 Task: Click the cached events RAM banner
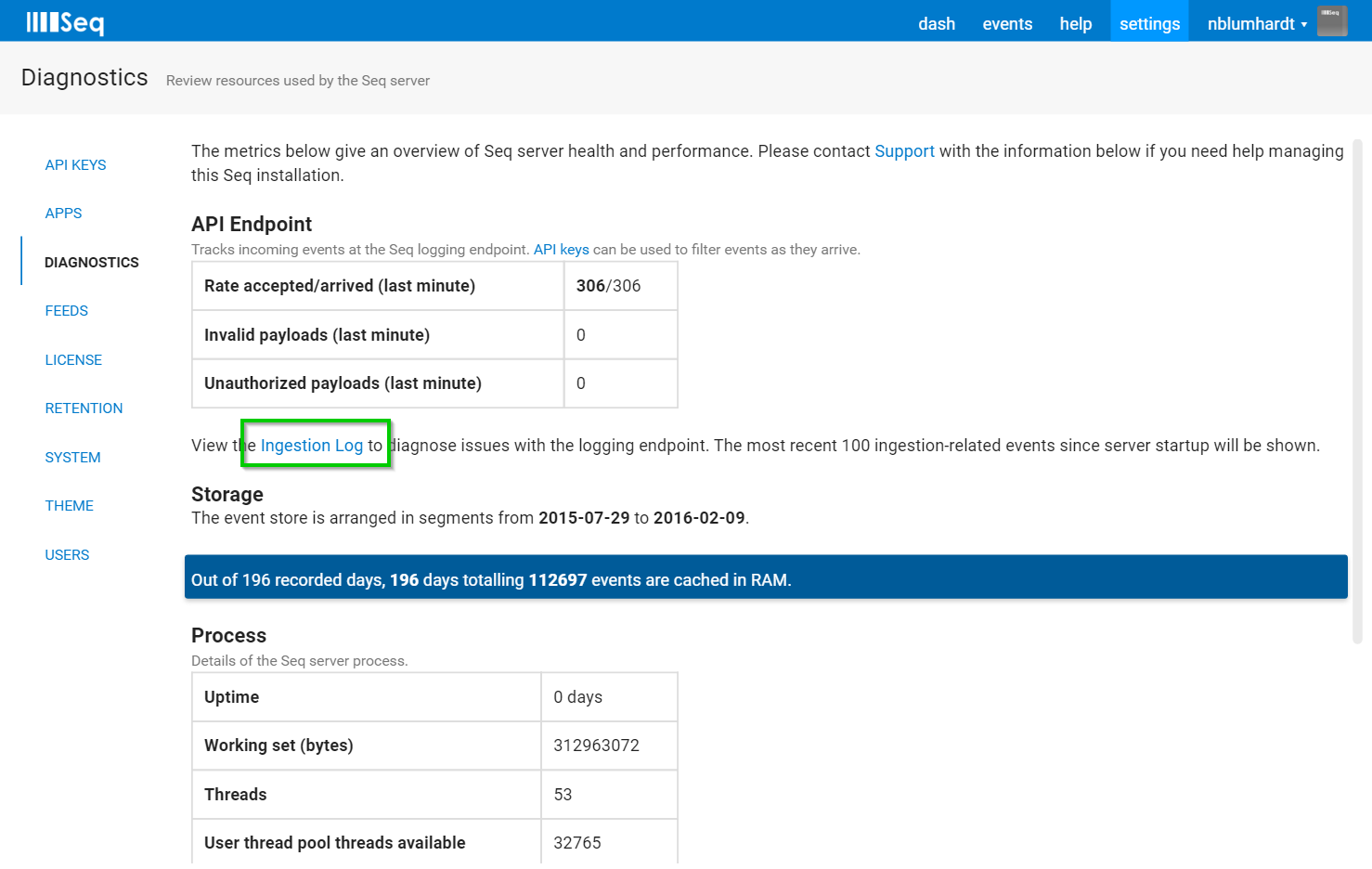tap(766, 577)
